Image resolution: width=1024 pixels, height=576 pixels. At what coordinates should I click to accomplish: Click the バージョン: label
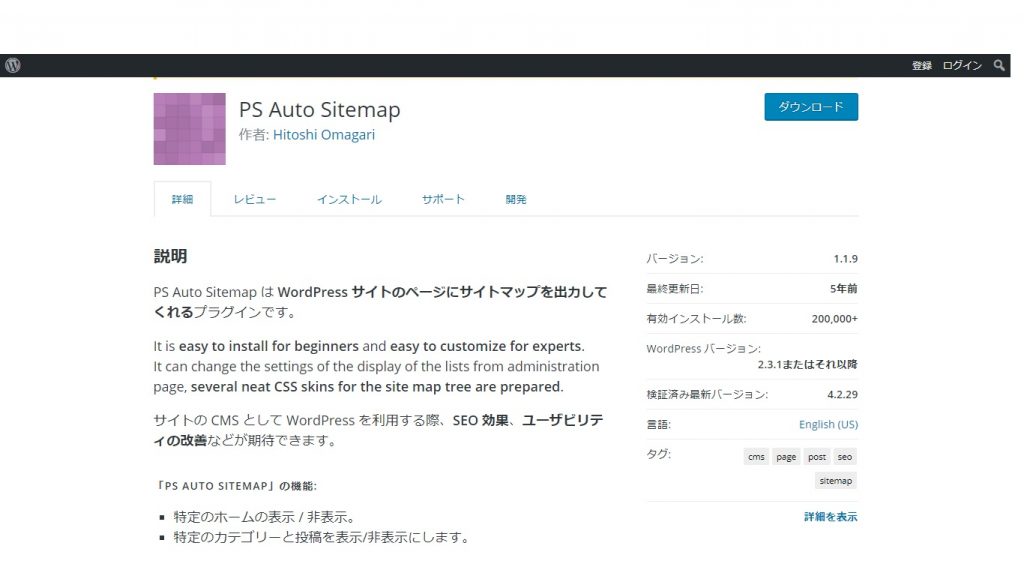pyautogui.click(x=675, y=259)
